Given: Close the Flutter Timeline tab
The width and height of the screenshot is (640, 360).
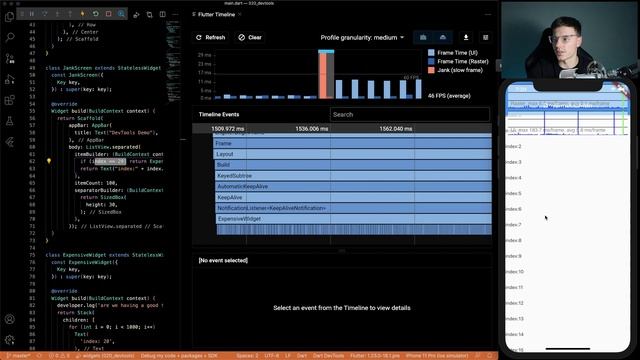Looking at the screenshot, I should 240,14.
